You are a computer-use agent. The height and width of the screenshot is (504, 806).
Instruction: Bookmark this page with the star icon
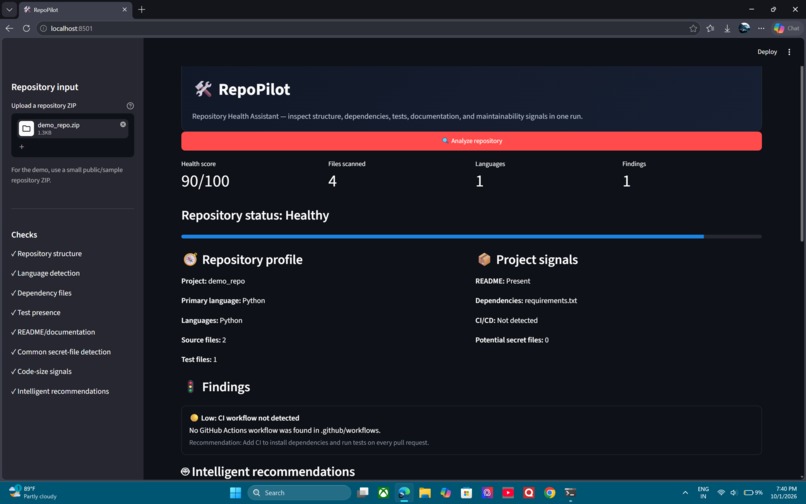pos(693,28)
